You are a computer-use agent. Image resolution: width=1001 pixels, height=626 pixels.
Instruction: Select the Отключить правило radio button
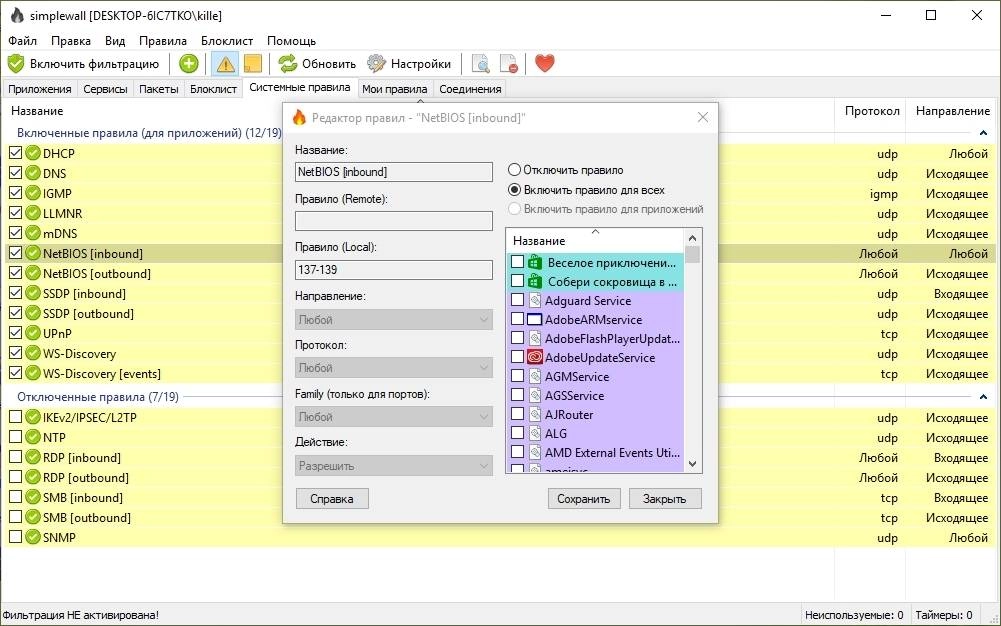(x=515, y=170)
